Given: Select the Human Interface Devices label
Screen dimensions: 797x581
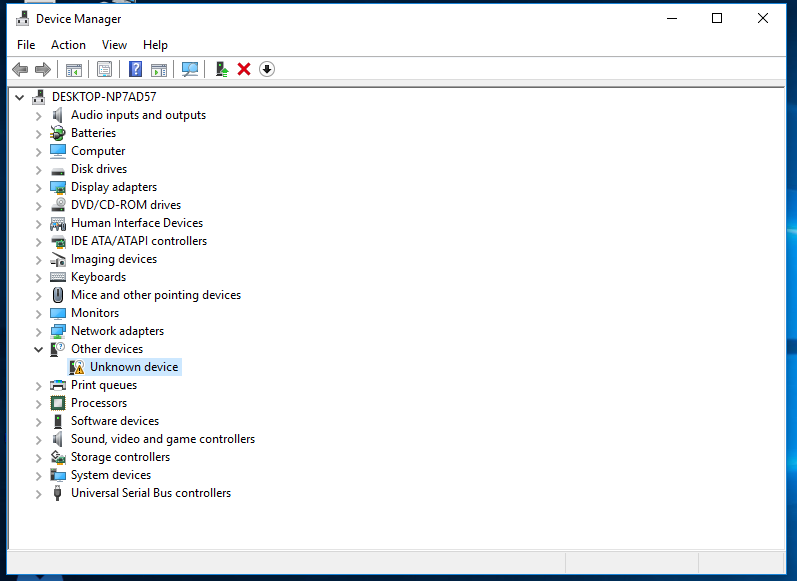Looking at the screenshot, I should coord(137,223).
